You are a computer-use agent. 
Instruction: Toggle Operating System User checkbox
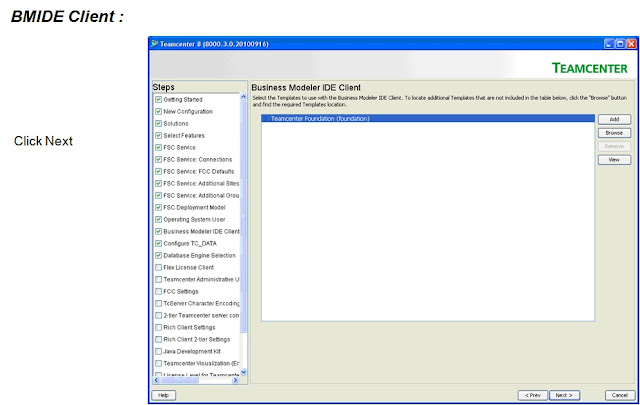[158, 219]
